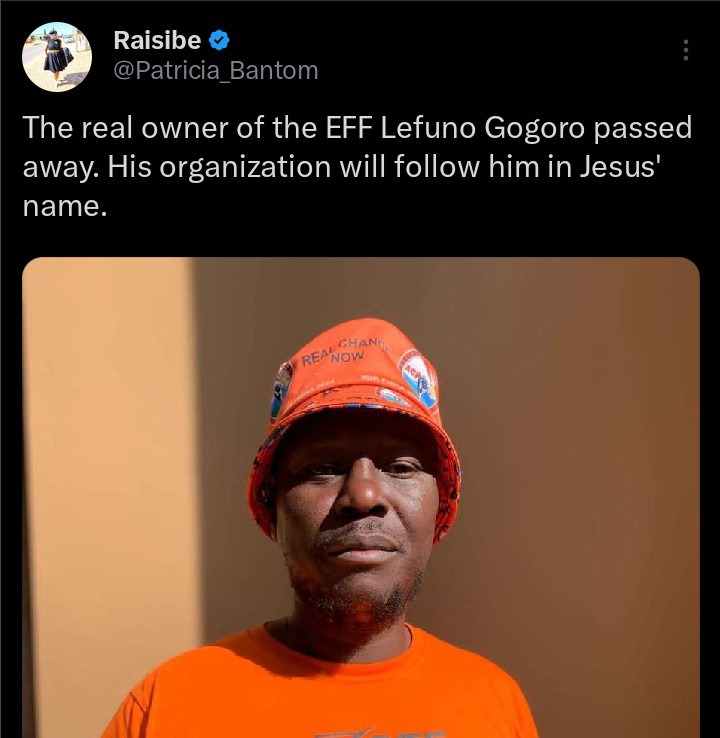Click the round party badge on hat's right

tap(418, 380)
